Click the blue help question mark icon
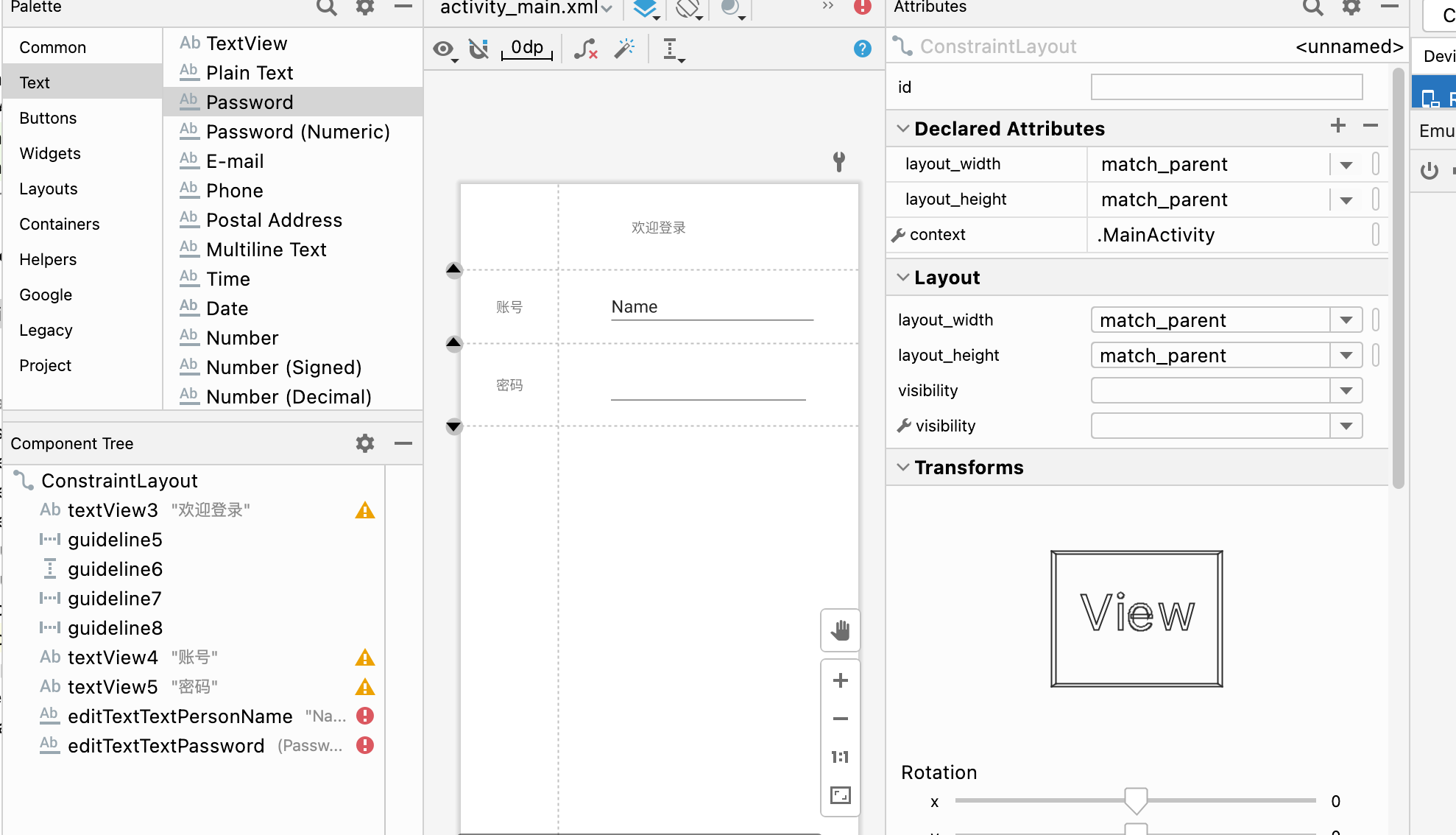The width and height of the screenshot is (1456, 835). click(x=862, y=49)
